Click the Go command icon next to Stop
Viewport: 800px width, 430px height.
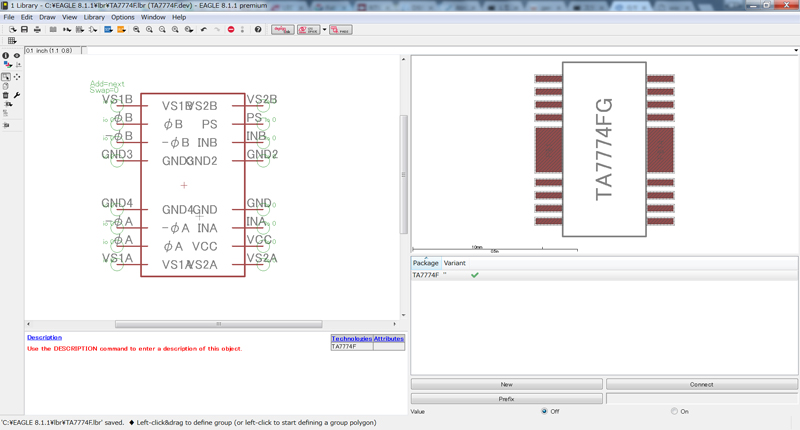[242, 30]
